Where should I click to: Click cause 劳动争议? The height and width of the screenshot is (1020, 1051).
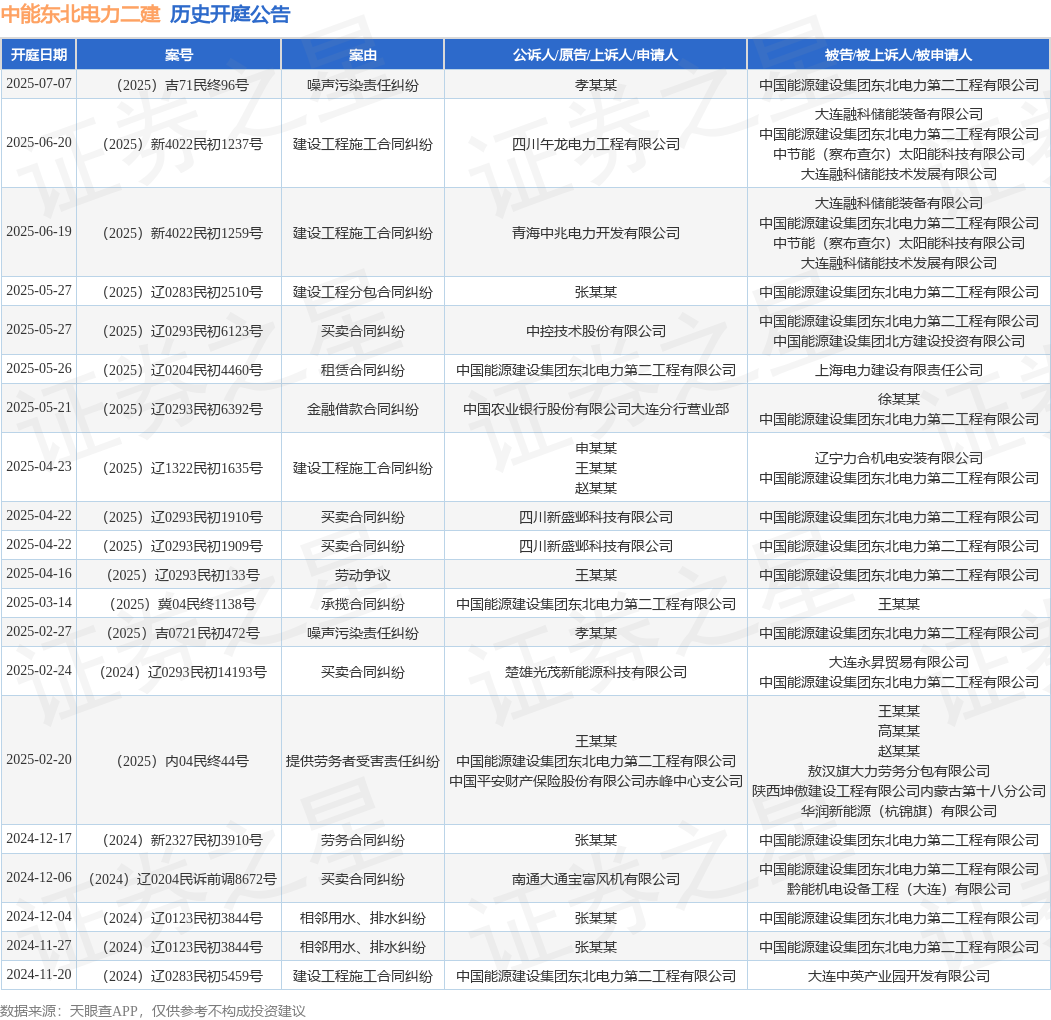tap(363, 575)
